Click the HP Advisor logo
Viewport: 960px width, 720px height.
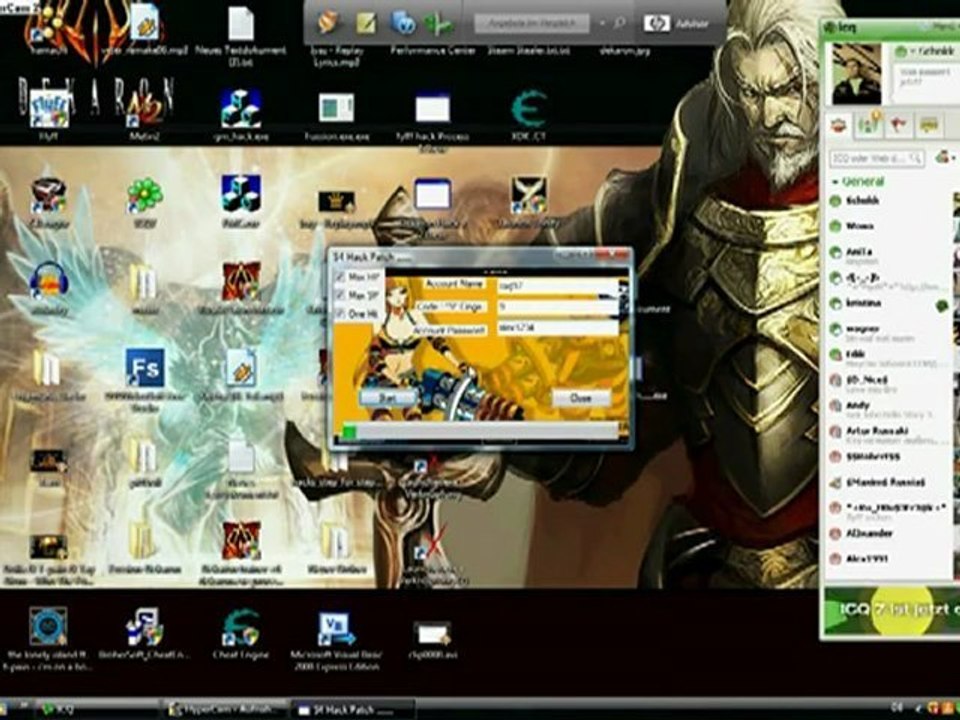point(656,23)
